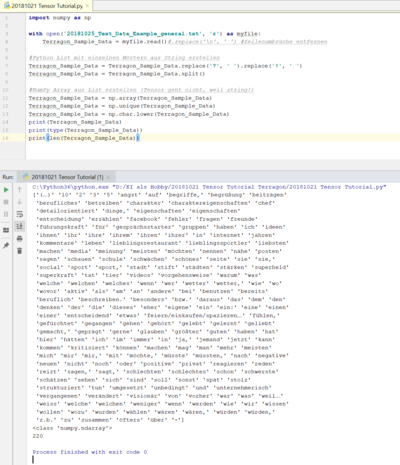
Task: Pin the Run tab with pin icon
Action: 6,246
